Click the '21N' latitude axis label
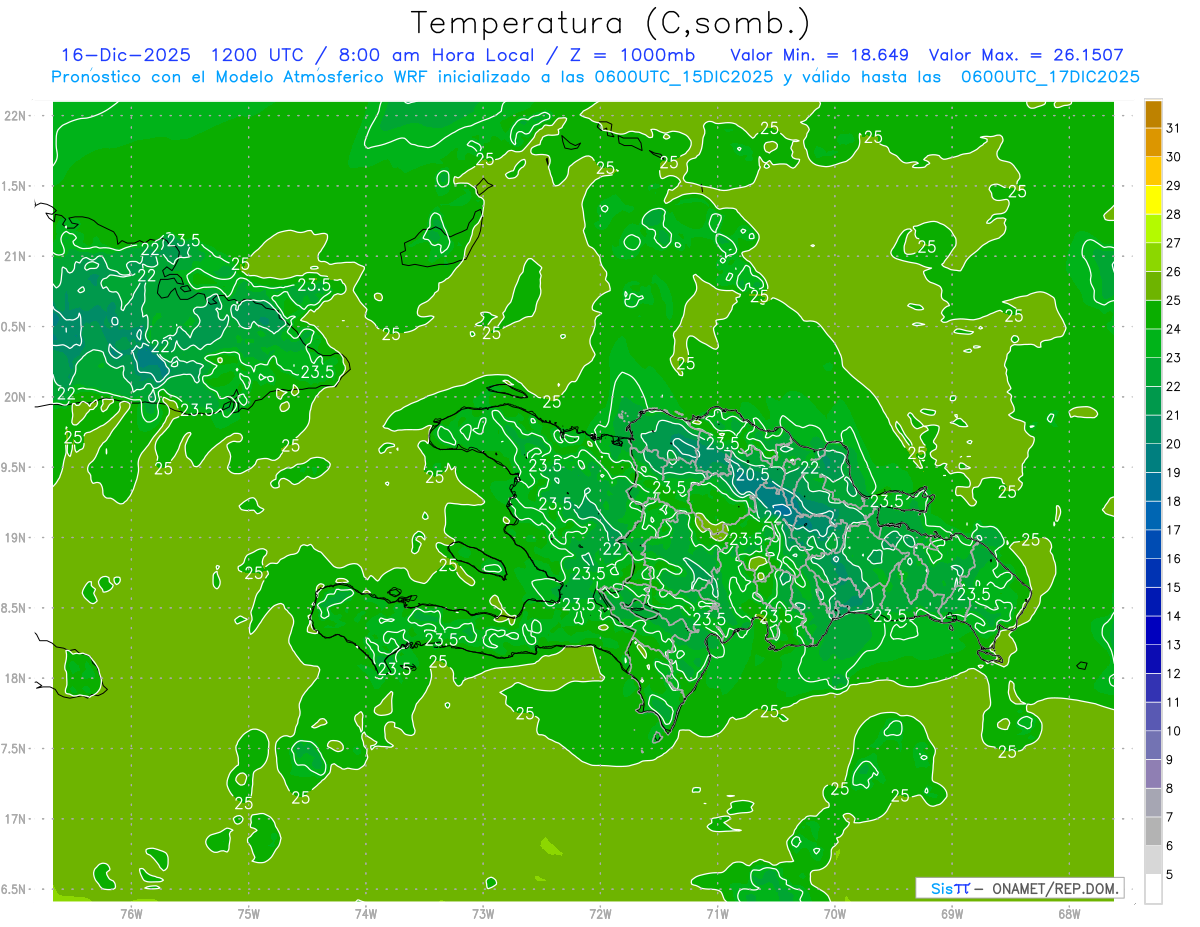The height and width of the screenshot is (927, 1200). tap(15, 256)
